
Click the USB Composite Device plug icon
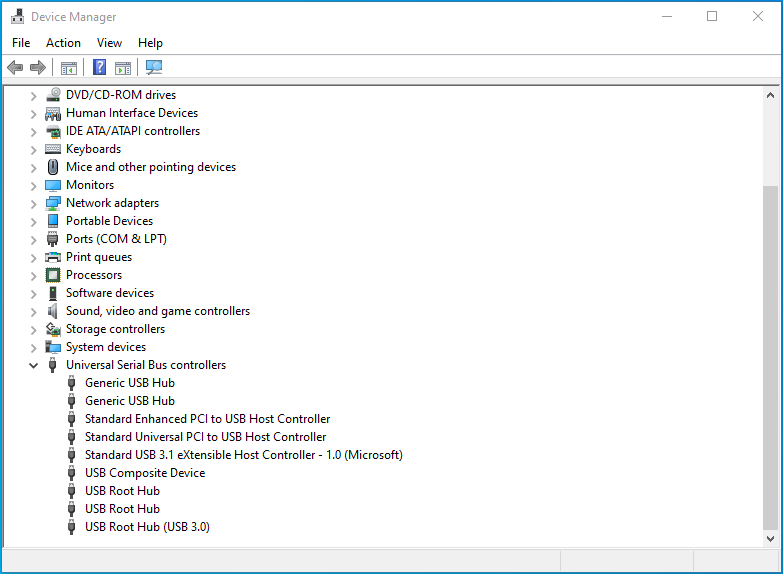[x=72, y=473]
